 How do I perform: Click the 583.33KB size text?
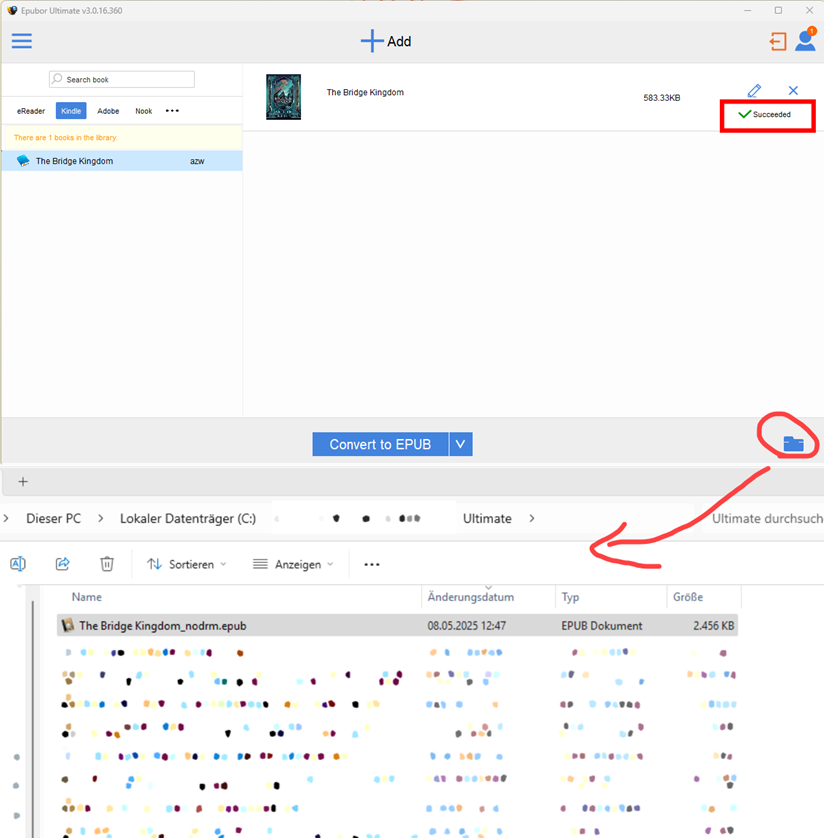(662, 98)
